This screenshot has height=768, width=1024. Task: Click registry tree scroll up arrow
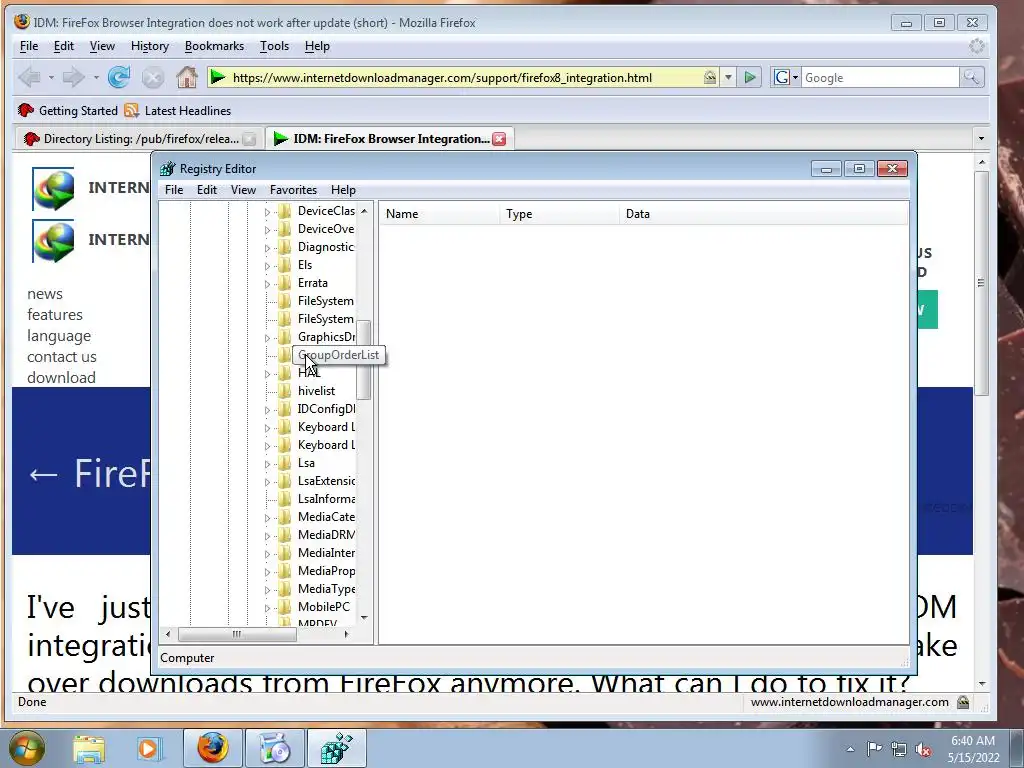(364, 210)
